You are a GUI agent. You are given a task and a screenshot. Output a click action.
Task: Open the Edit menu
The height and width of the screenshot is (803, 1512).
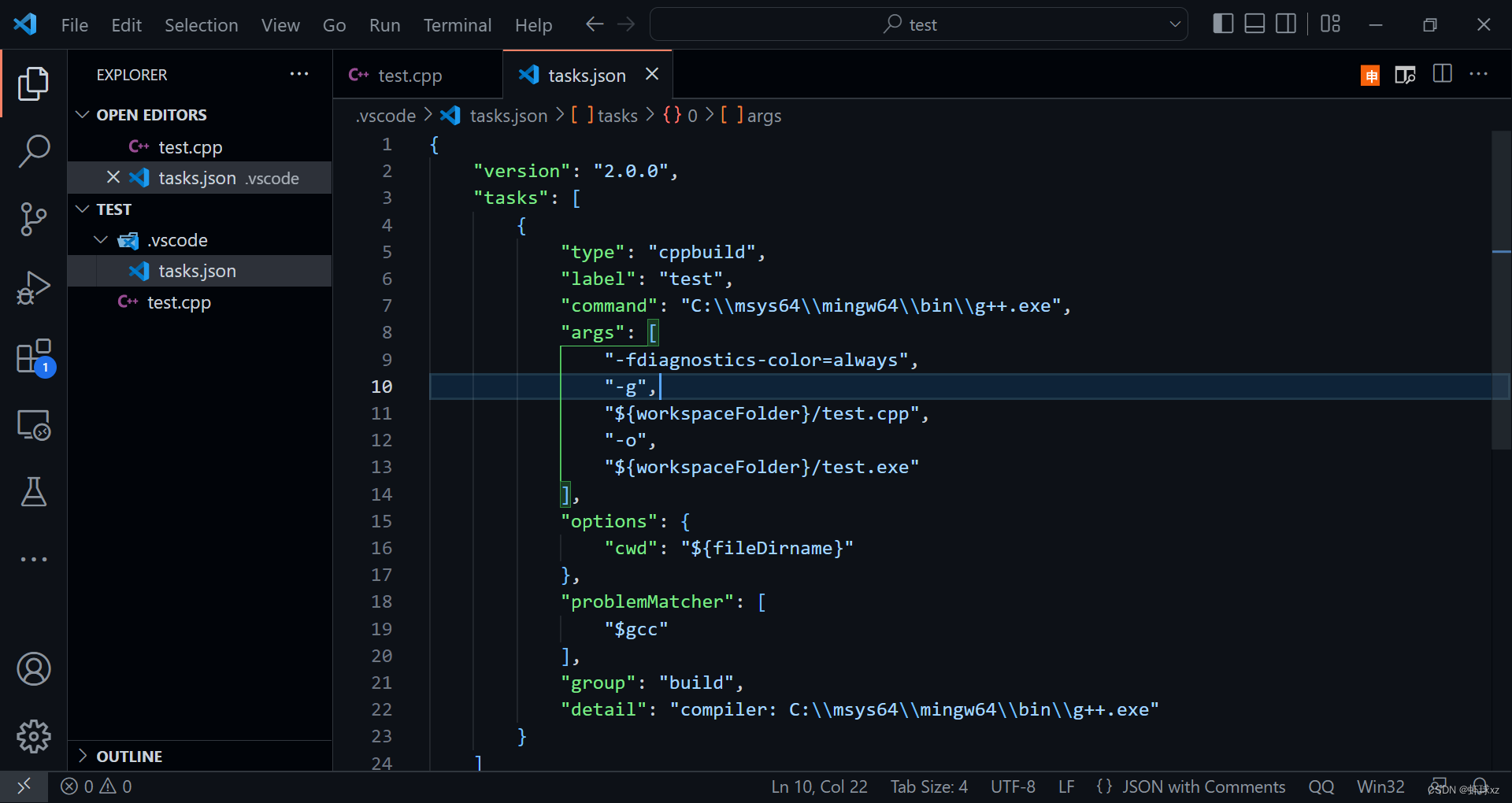click(x=126, y=25)
